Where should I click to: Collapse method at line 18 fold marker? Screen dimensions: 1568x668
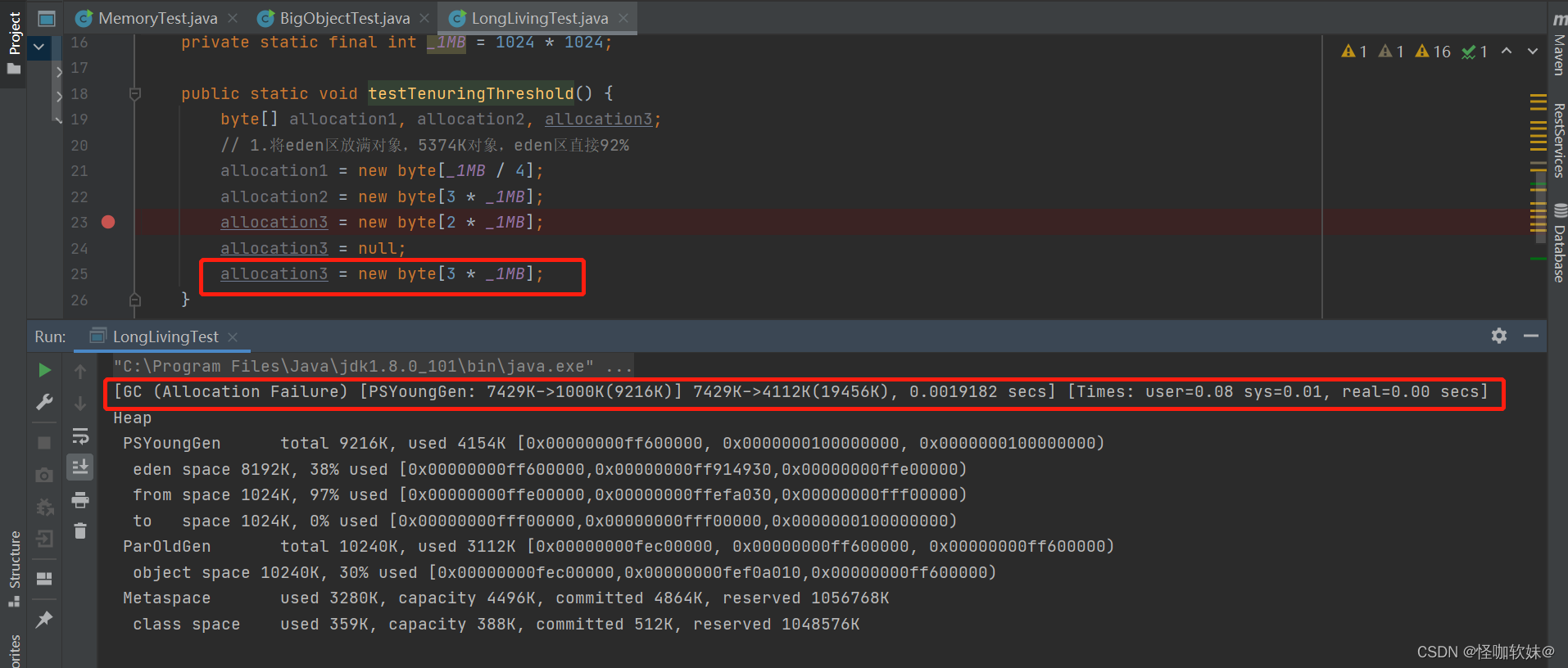pos(135,94)
